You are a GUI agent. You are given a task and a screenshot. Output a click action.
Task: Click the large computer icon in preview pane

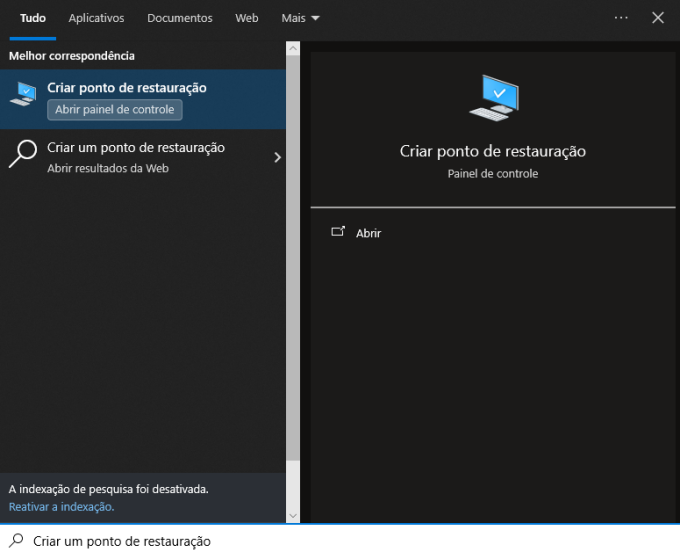[494, 98]
